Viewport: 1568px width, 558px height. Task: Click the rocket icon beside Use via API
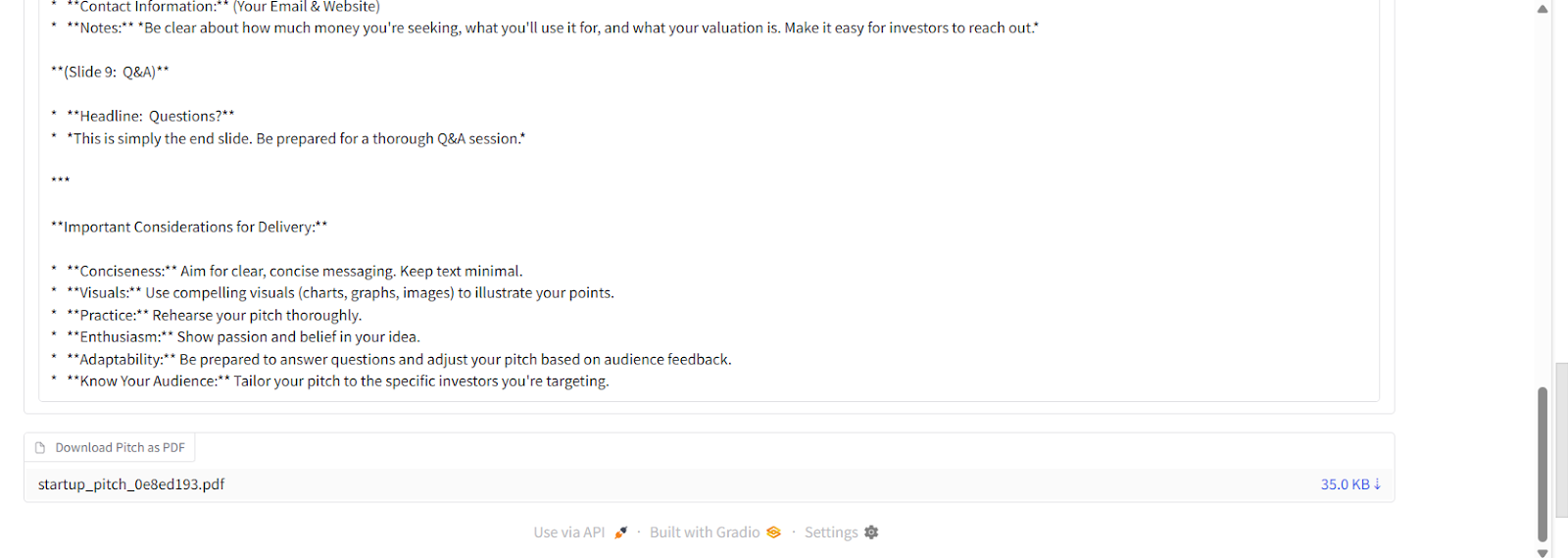[x=620, y=533]
